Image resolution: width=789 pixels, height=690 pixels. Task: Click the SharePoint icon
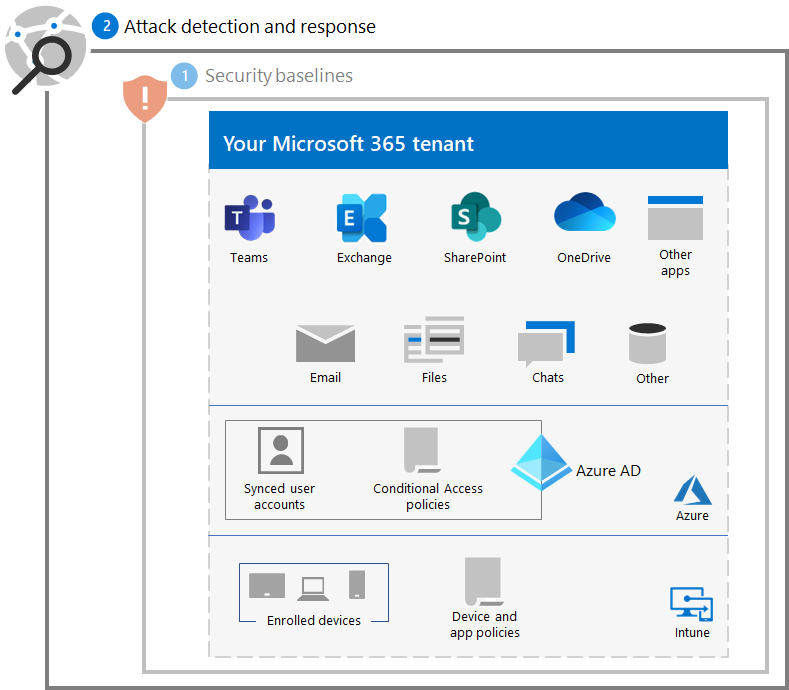tap(475, 218)
